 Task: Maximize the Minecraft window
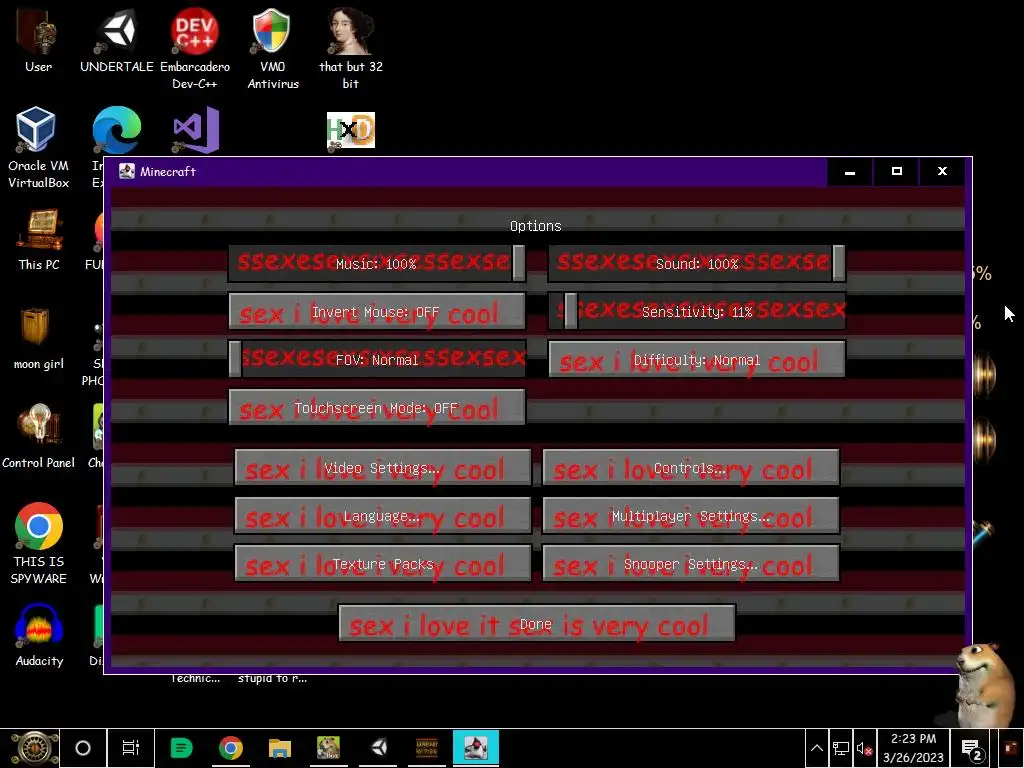[897, 172]
